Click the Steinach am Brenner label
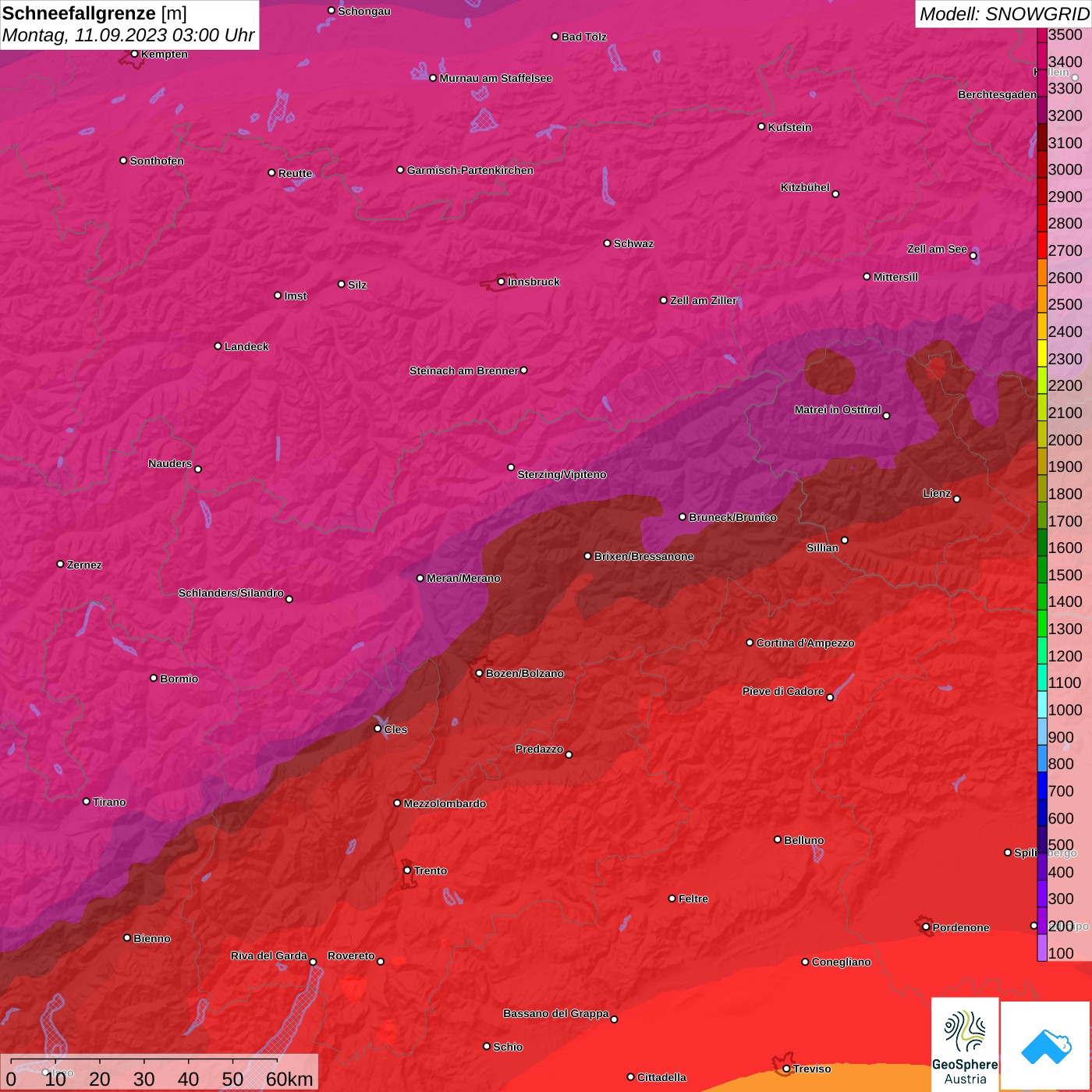This screenshot has height=1092, width=1092. click(463, 370)
